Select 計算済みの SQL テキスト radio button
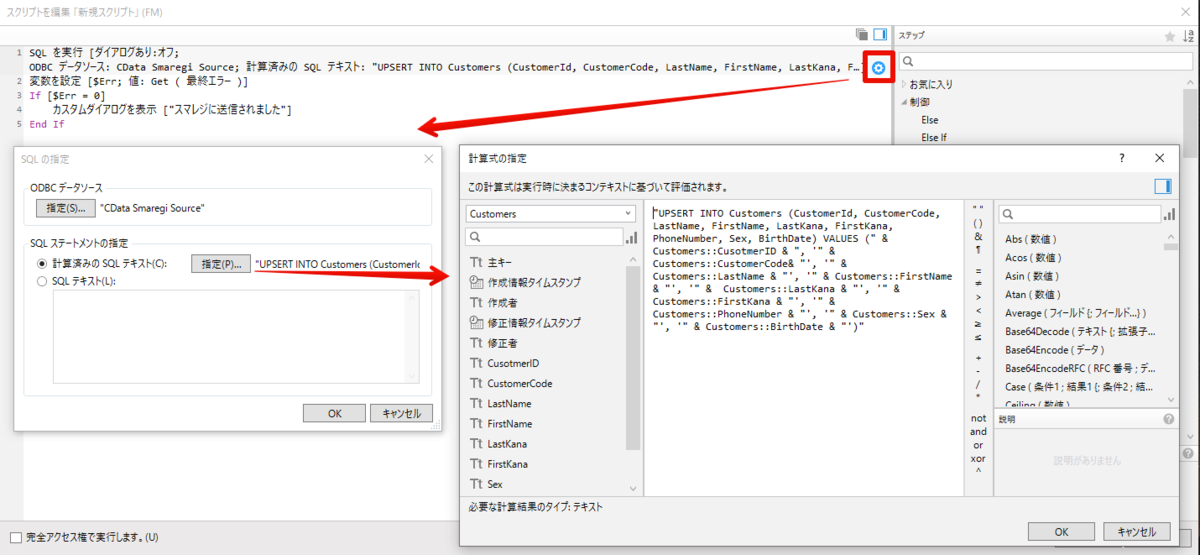 (x=41, y=264)
